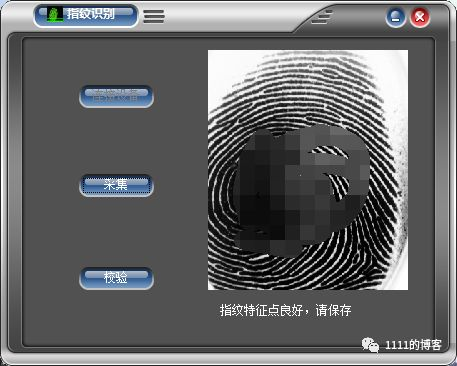Click the 采集 capture button
The width and height of the screenshot is (457, 366).
point(116,185)
